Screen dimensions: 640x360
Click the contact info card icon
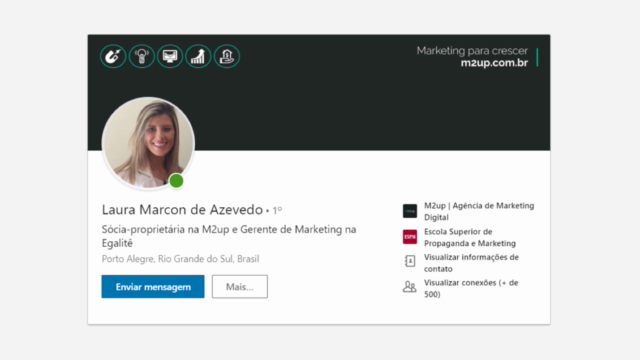[x=410, y=261]
